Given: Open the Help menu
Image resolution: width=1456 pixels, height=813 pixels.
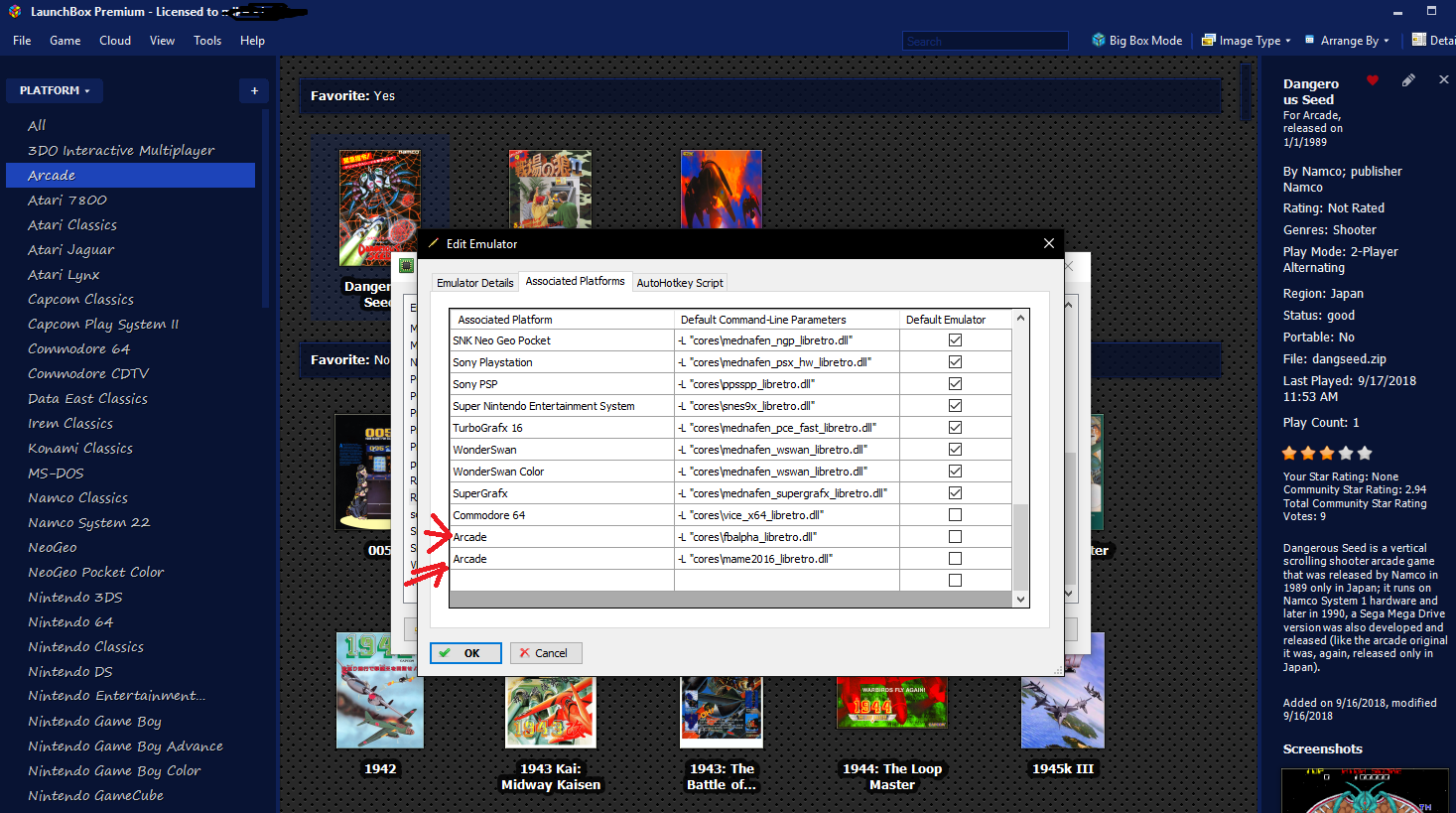Looking at the screenshot, I should click(252, 41).
